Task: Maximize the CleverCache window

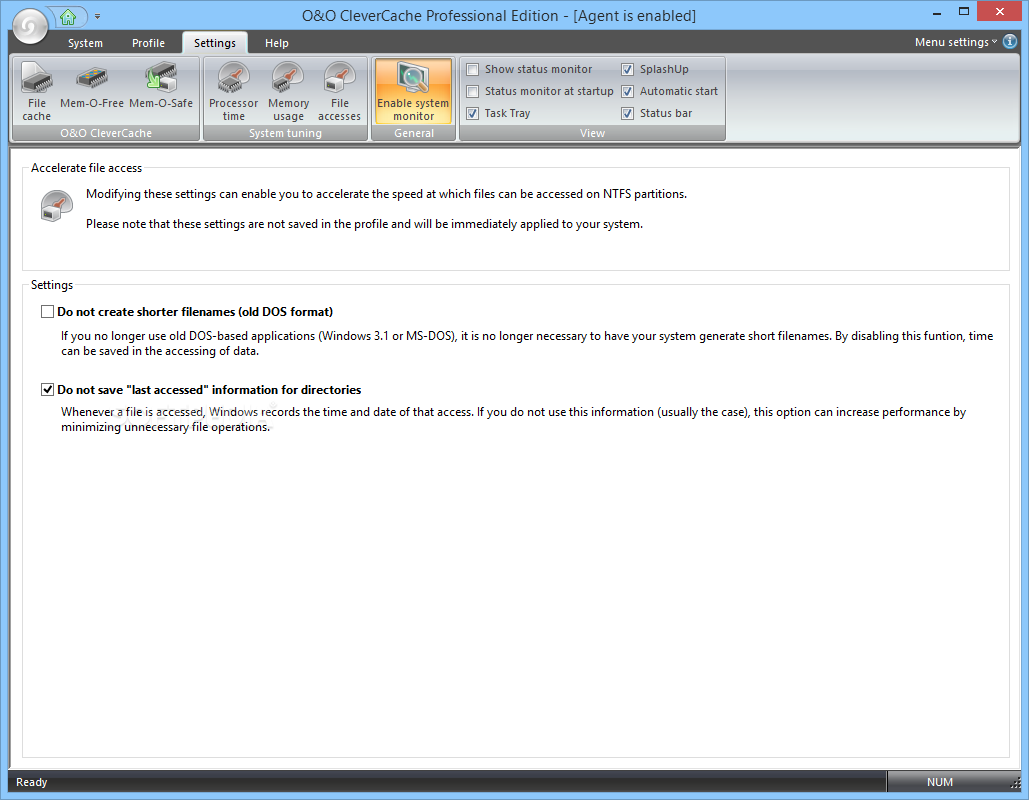Action: (x=964, y=12)
